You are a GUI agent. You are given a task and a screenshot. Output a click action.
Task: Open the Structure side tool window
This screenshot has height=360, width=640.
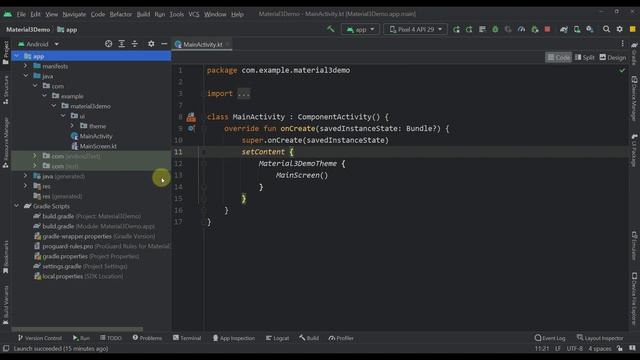pos(6,90)
